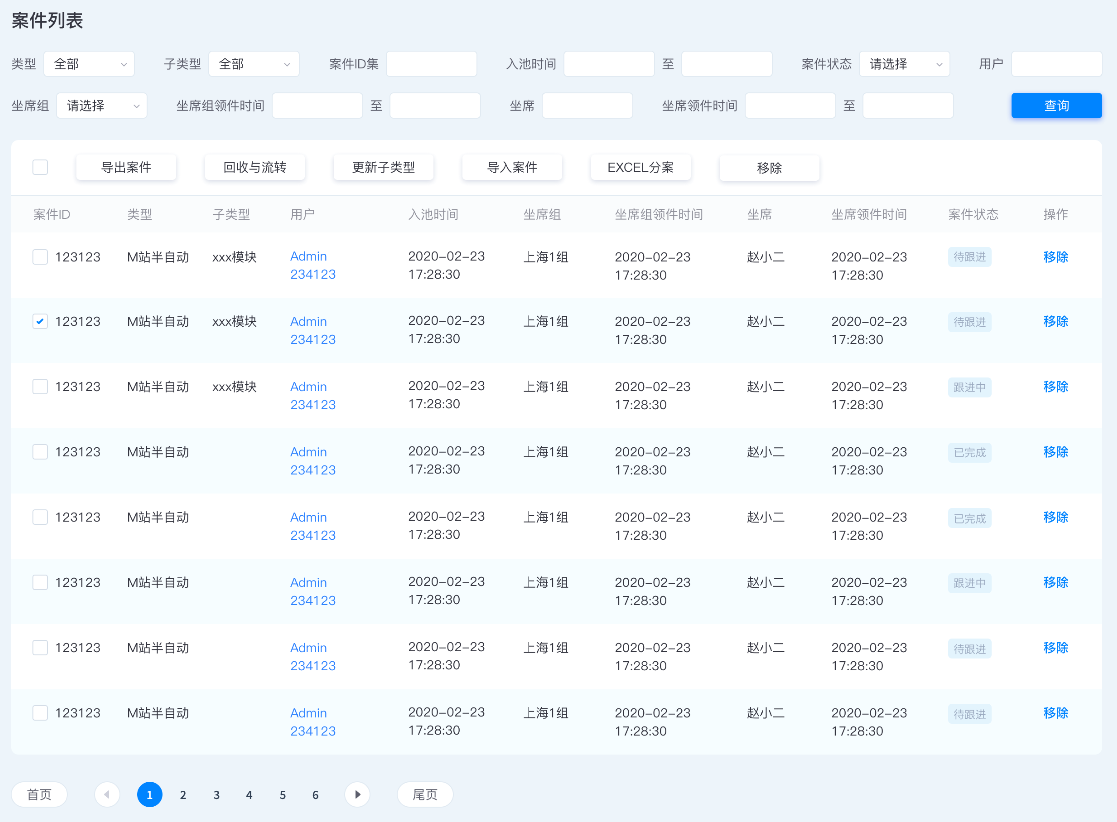Focus the 案件ID集 input field

click(432, 64)
